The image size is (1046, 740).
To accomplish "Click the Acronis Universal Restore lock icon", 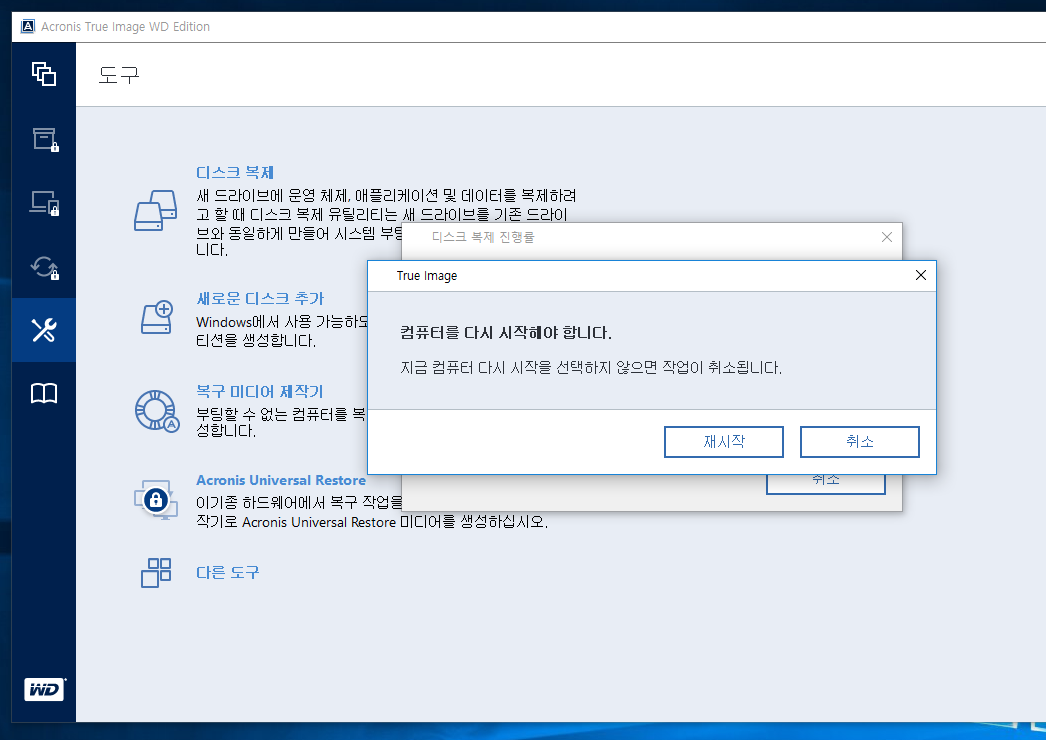I will coord(156,499).
